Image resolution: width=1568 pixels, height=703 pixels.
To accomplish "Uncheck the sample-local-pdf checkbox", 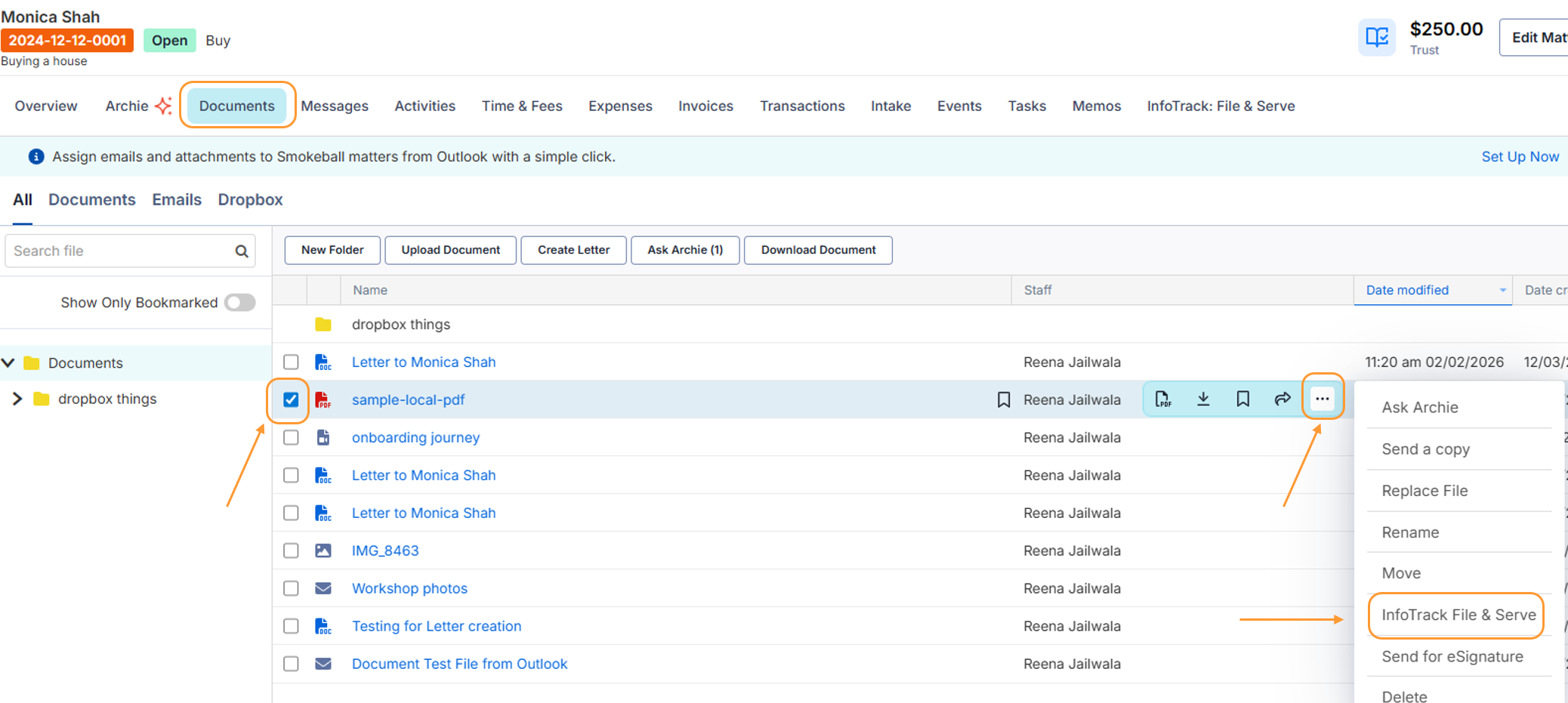I will 291,399.
